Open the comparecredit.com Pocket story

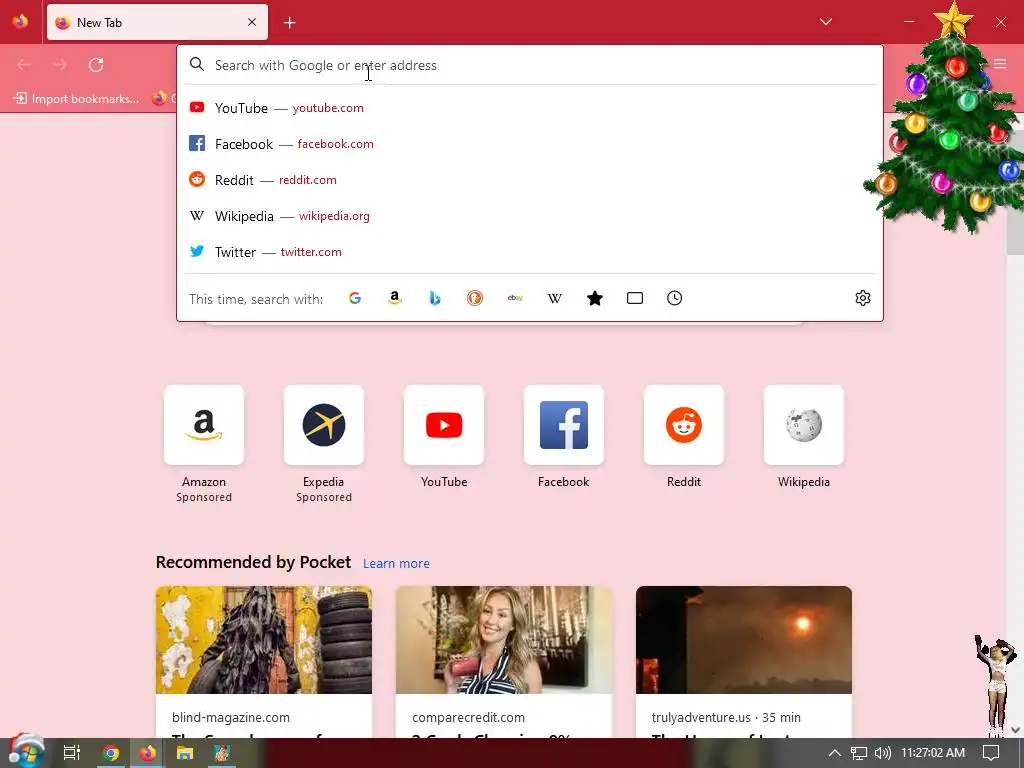pos(504,662)
